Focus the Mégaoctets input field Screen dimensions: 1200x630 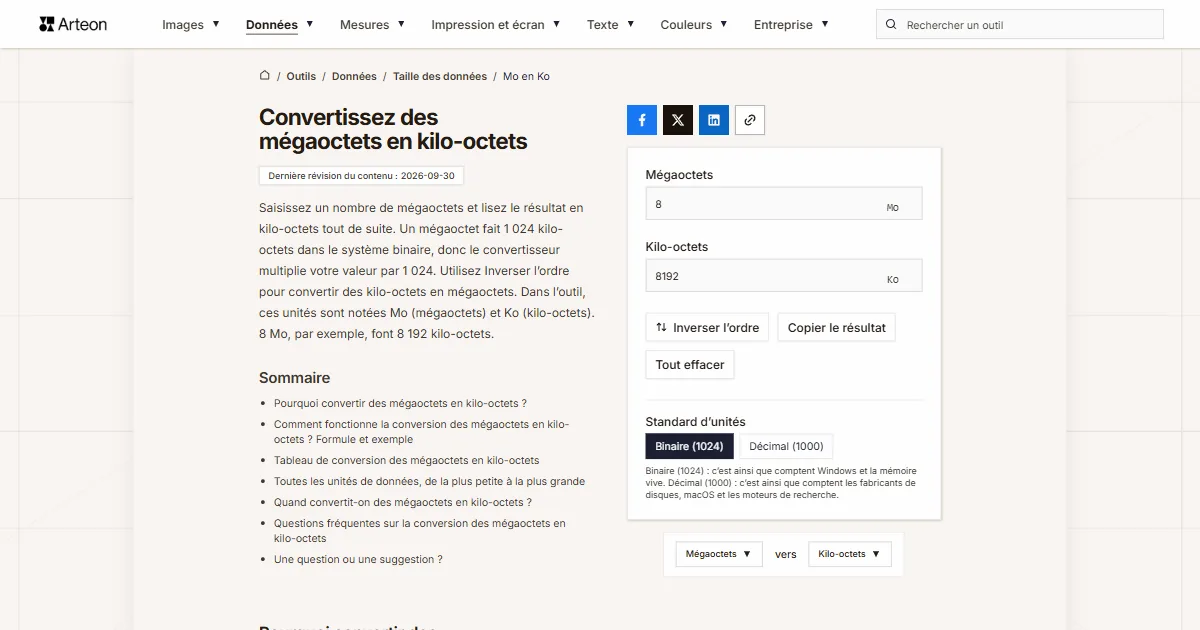tap(784, 204)
